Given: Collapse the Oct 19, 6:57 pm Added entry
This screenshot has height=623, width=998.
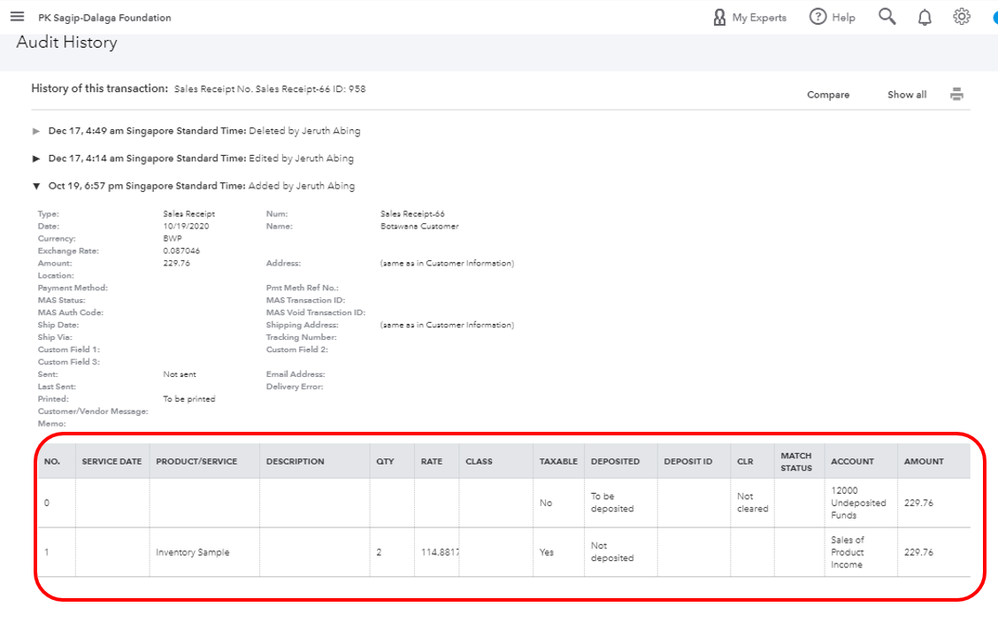Looking at the screenshot, I should 37,186.
